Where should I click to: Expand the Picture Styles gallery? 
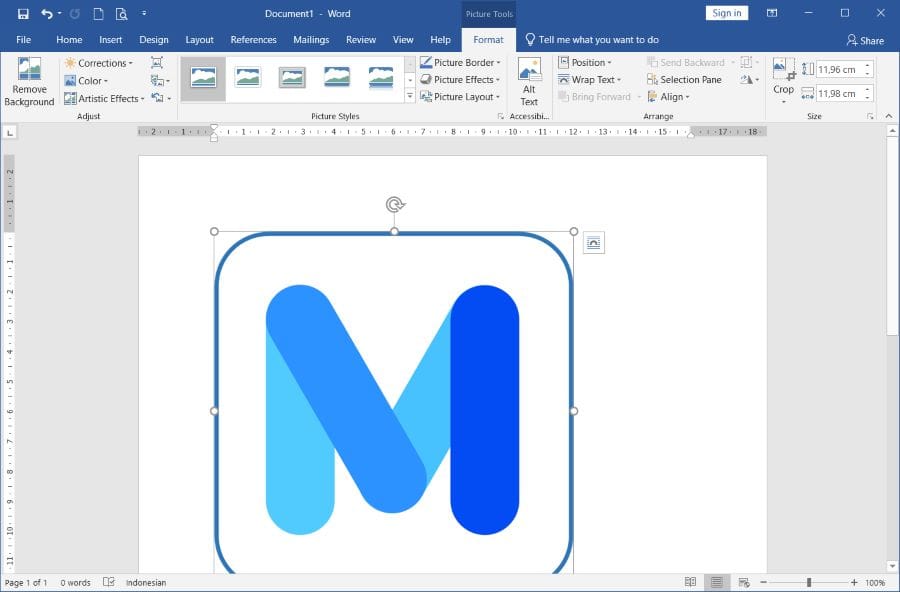(x=410, y=97)
